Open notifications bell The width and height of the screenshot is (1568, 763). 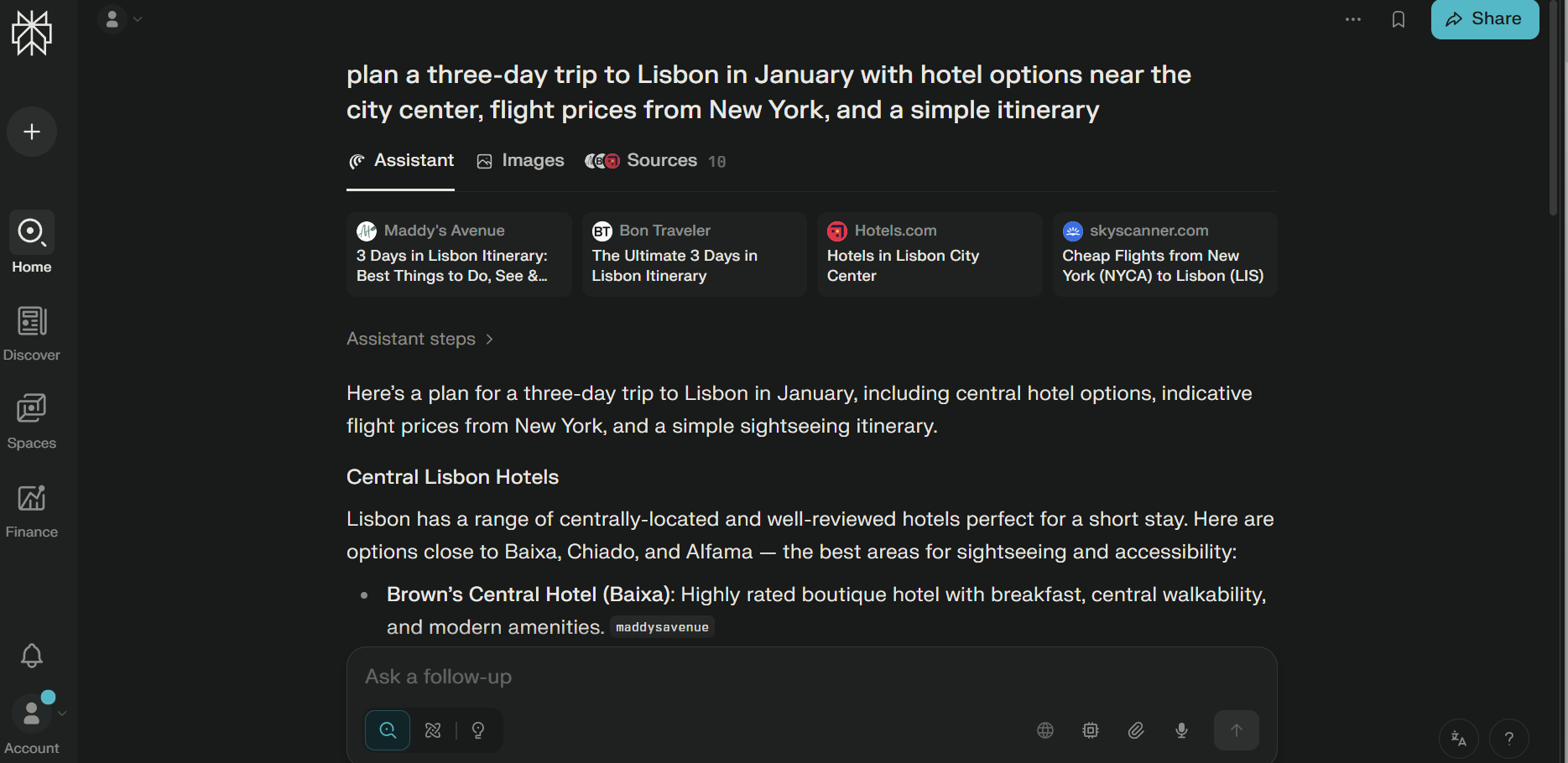32,655
